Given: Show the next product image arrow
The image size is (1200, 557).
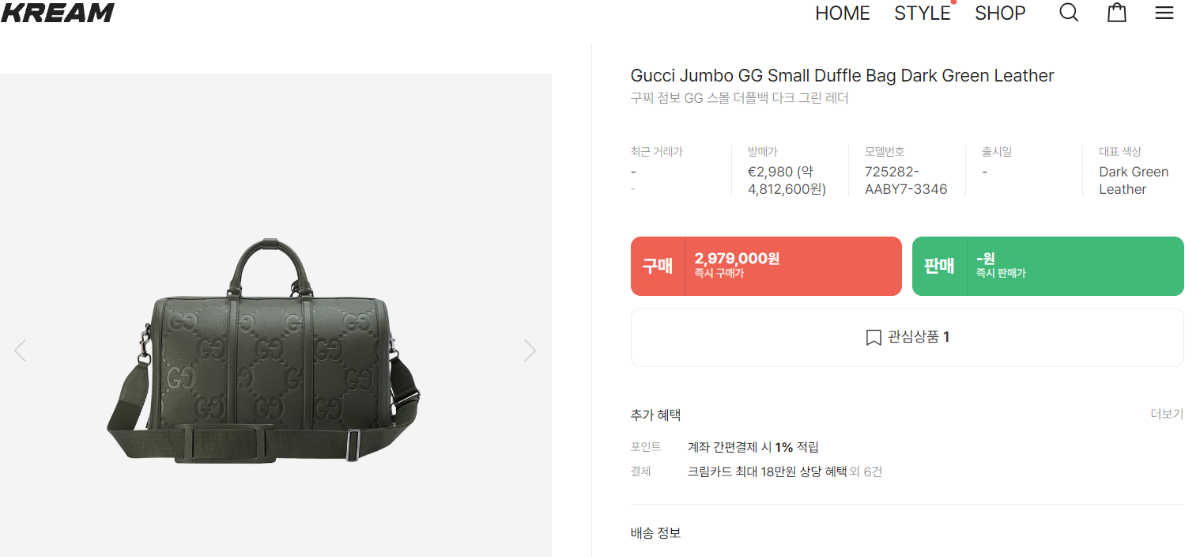Looking at the screenshot, I should click(530, 350).
